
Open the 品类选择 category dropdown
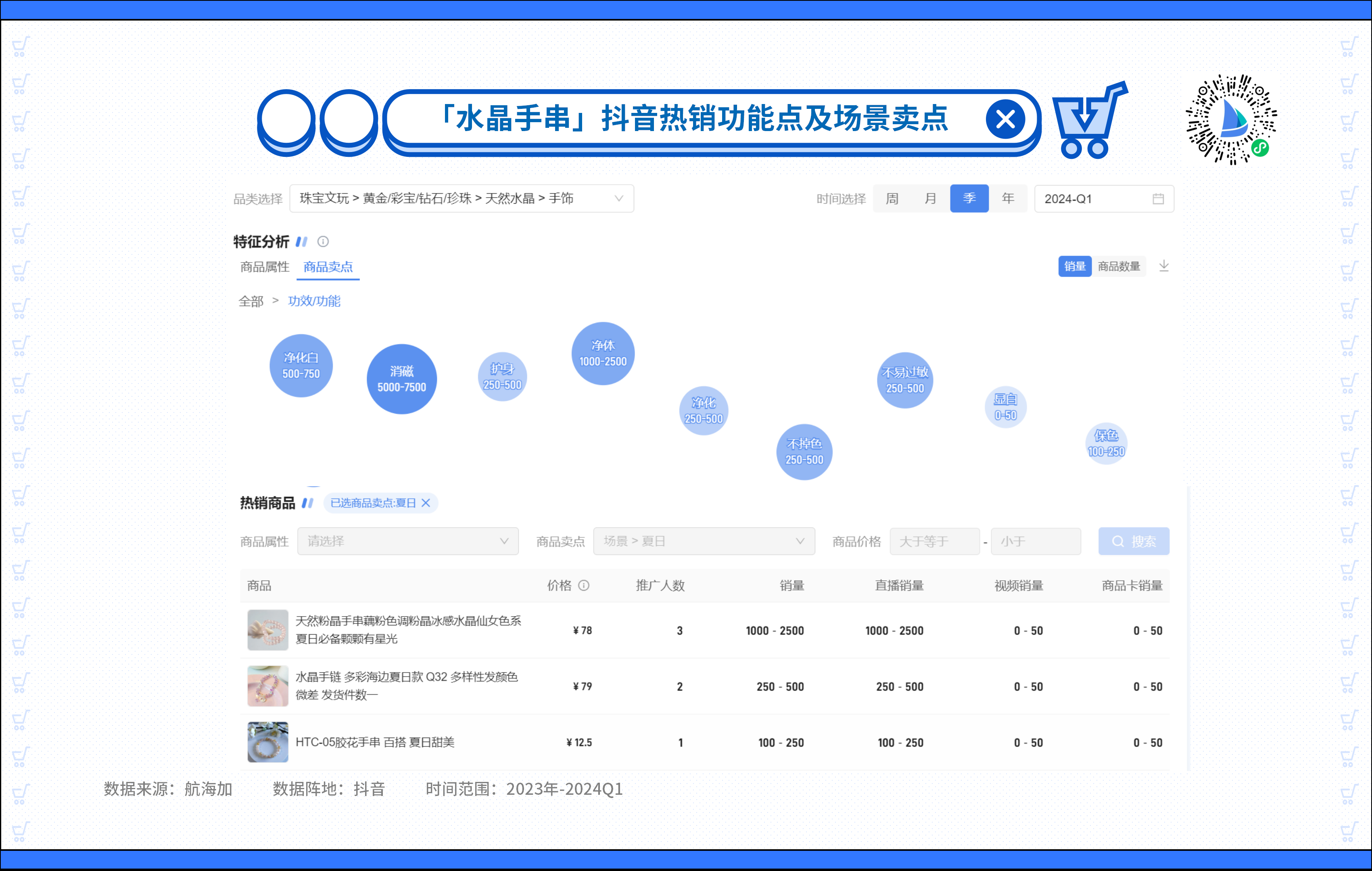(x=461, y=199)
